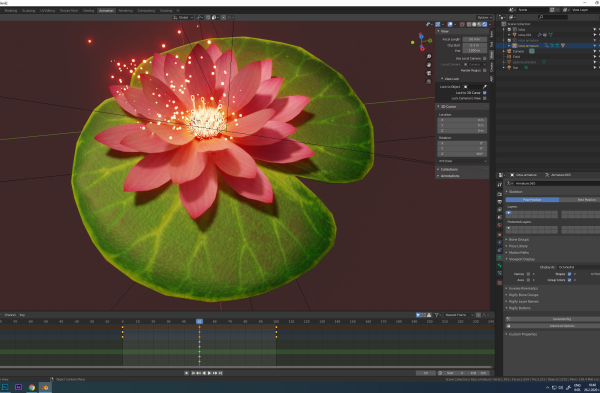Toggle the viewport gizmos icon in header
This screenshot has width=600, height=393.
[x=438, y=24]
